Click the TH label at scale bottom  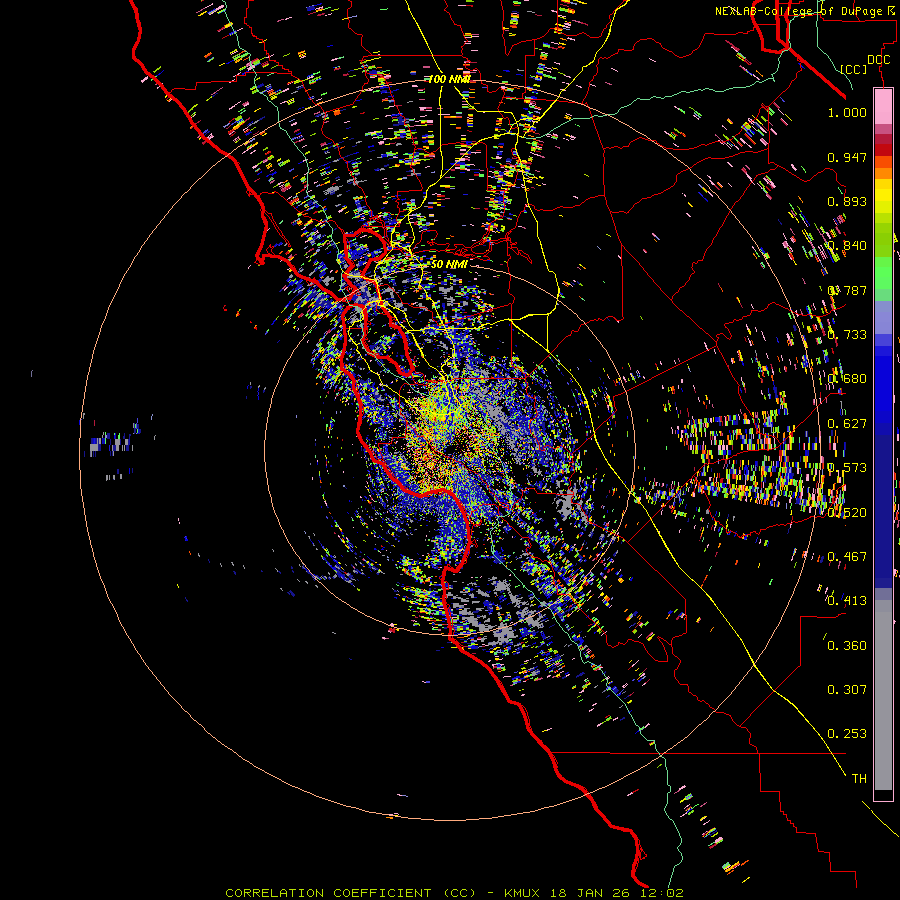[859, 779]
